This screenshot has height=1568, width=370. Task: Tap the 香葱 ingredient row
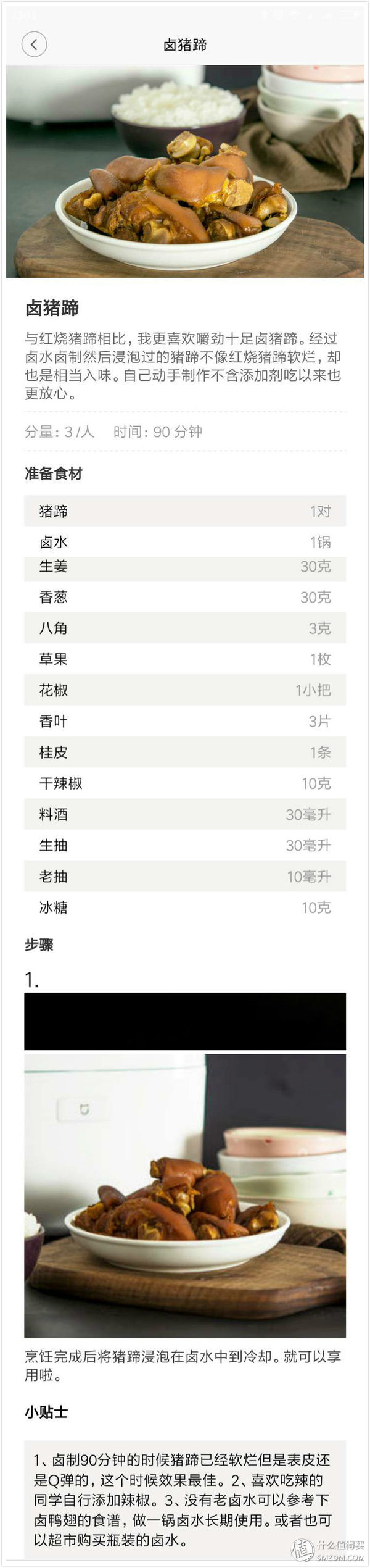185,597
